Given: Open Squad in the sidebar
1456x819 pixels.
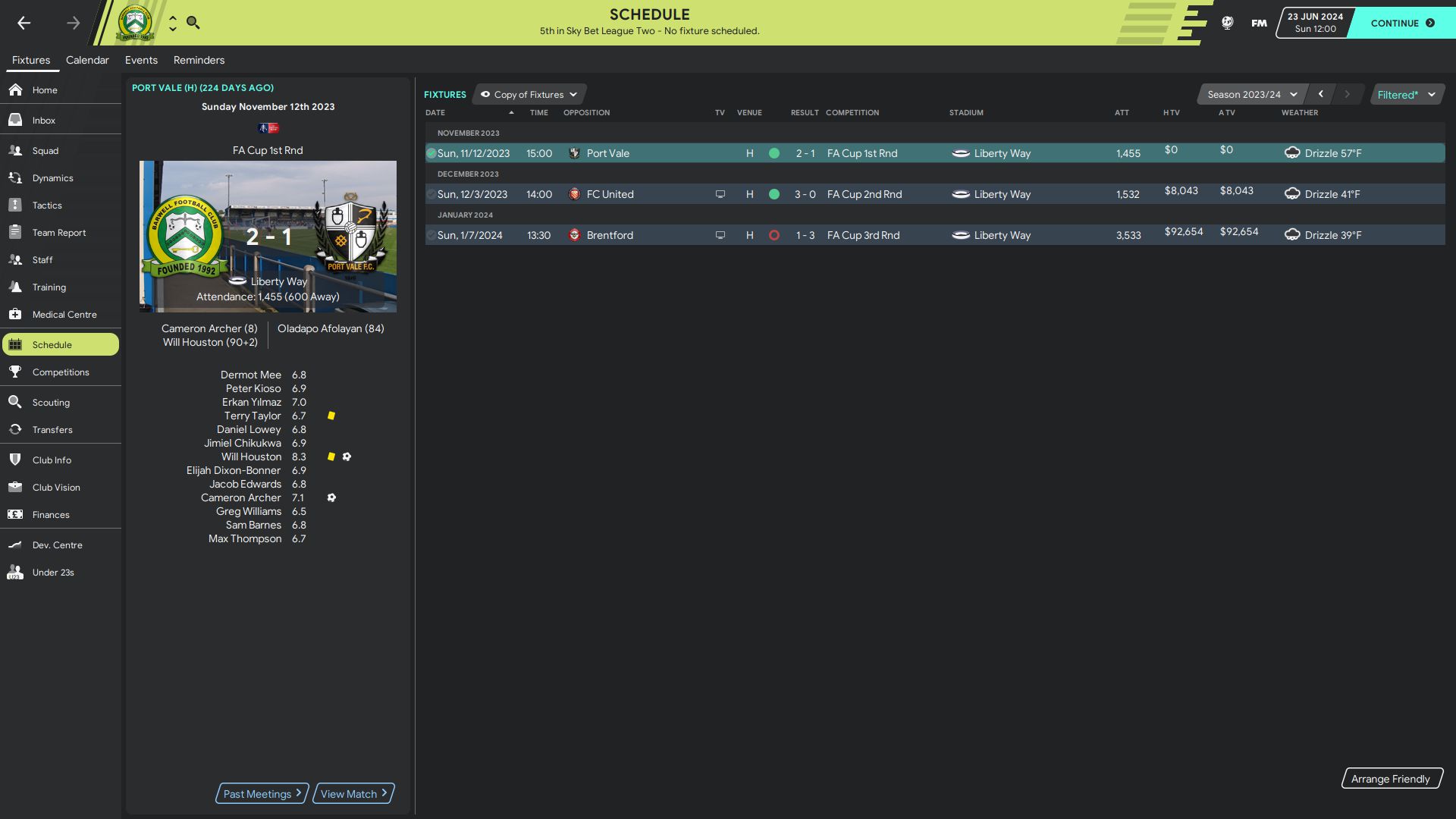Looking at the screenshot, I should (x=61, y=150).
